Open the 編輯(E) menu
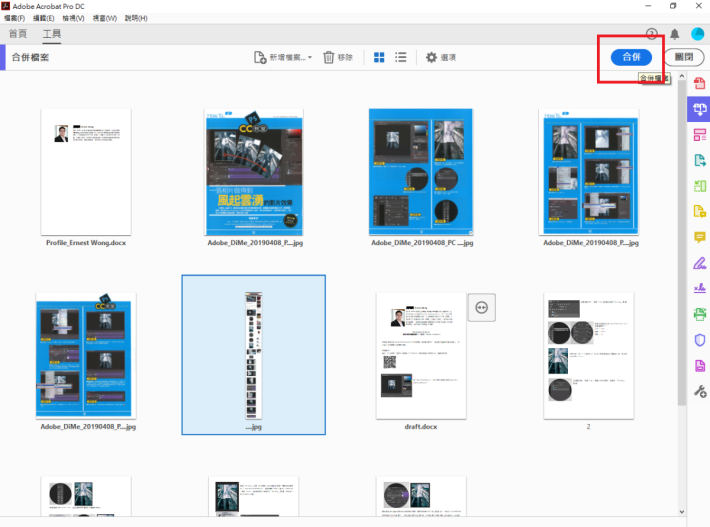This screenshot has width=710, height=527. coord(43,18)
